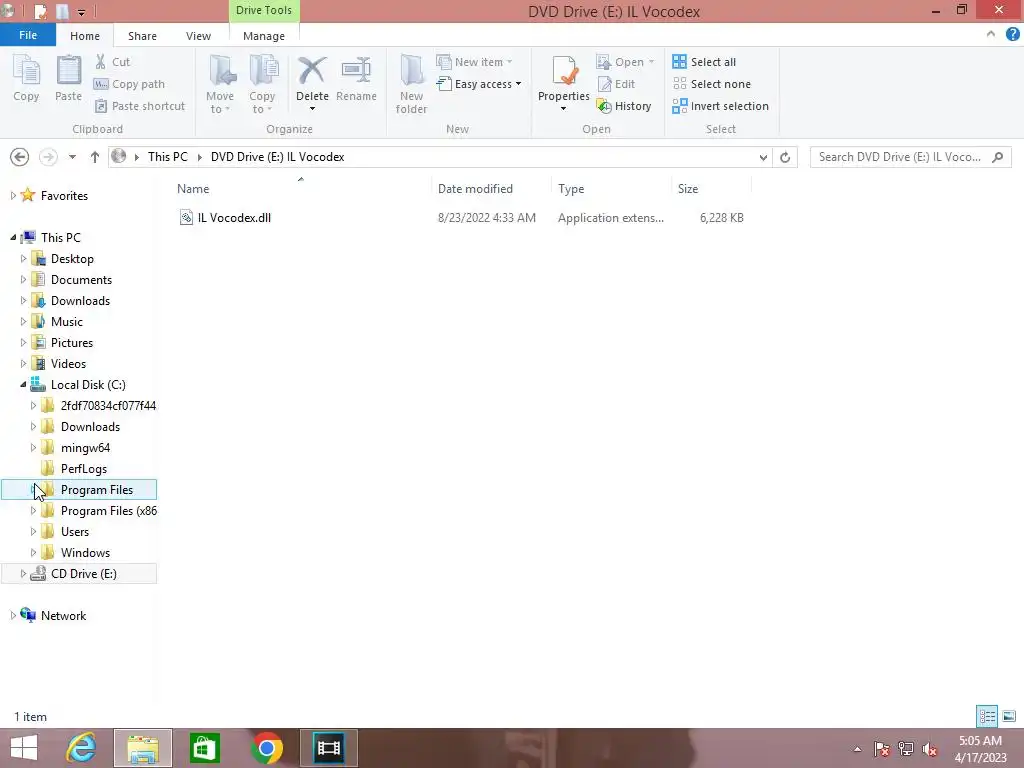The image size is (1024, 768).
Task: Expand the Desktop tree node
Action: [x=23, y=259]
